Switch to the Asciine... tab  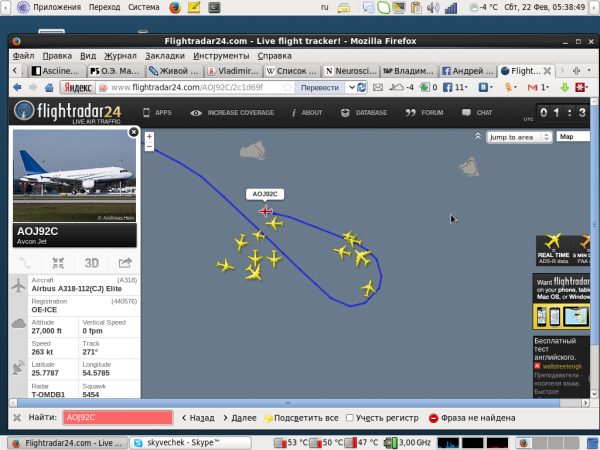[56, 71]
